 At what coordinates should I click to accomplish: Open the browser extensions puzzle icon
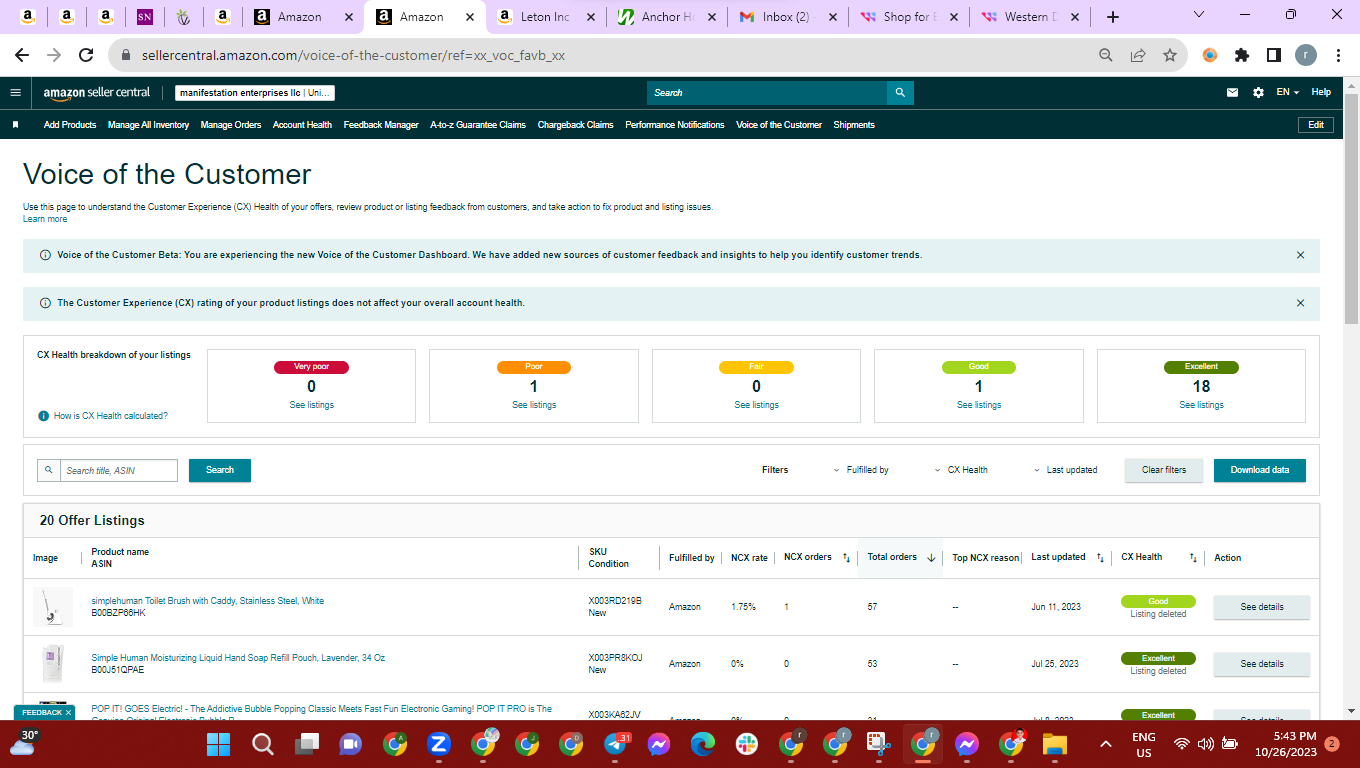click(x=1242, y=55)
